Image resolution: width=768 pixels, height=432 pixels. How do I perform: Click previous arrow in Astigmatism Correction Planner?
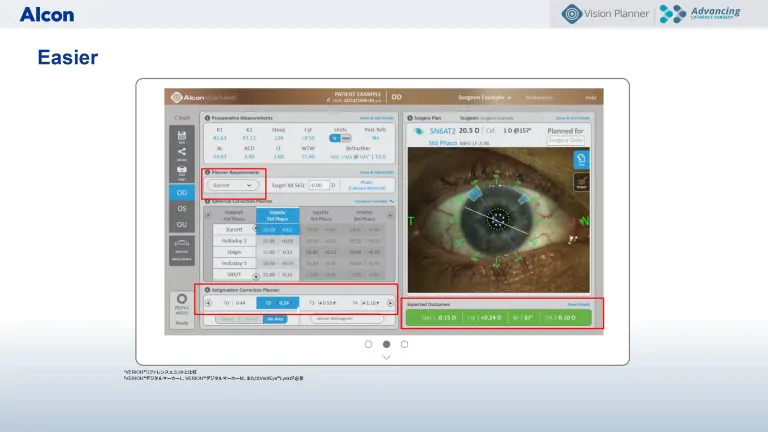click(x=208, y=303)
